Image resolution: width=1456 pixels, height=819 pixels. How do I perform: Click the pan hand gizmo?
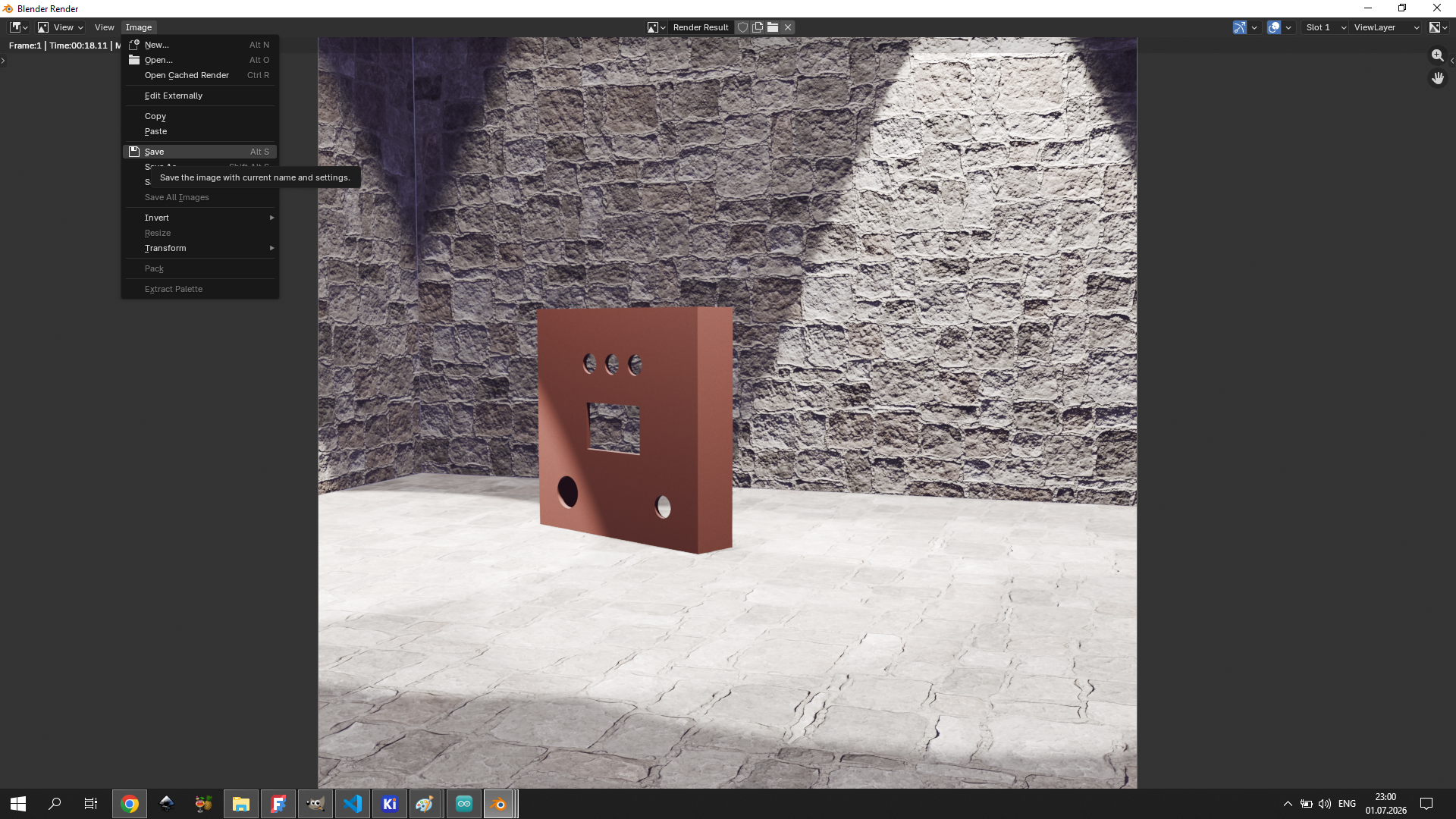pos(1438,78)
